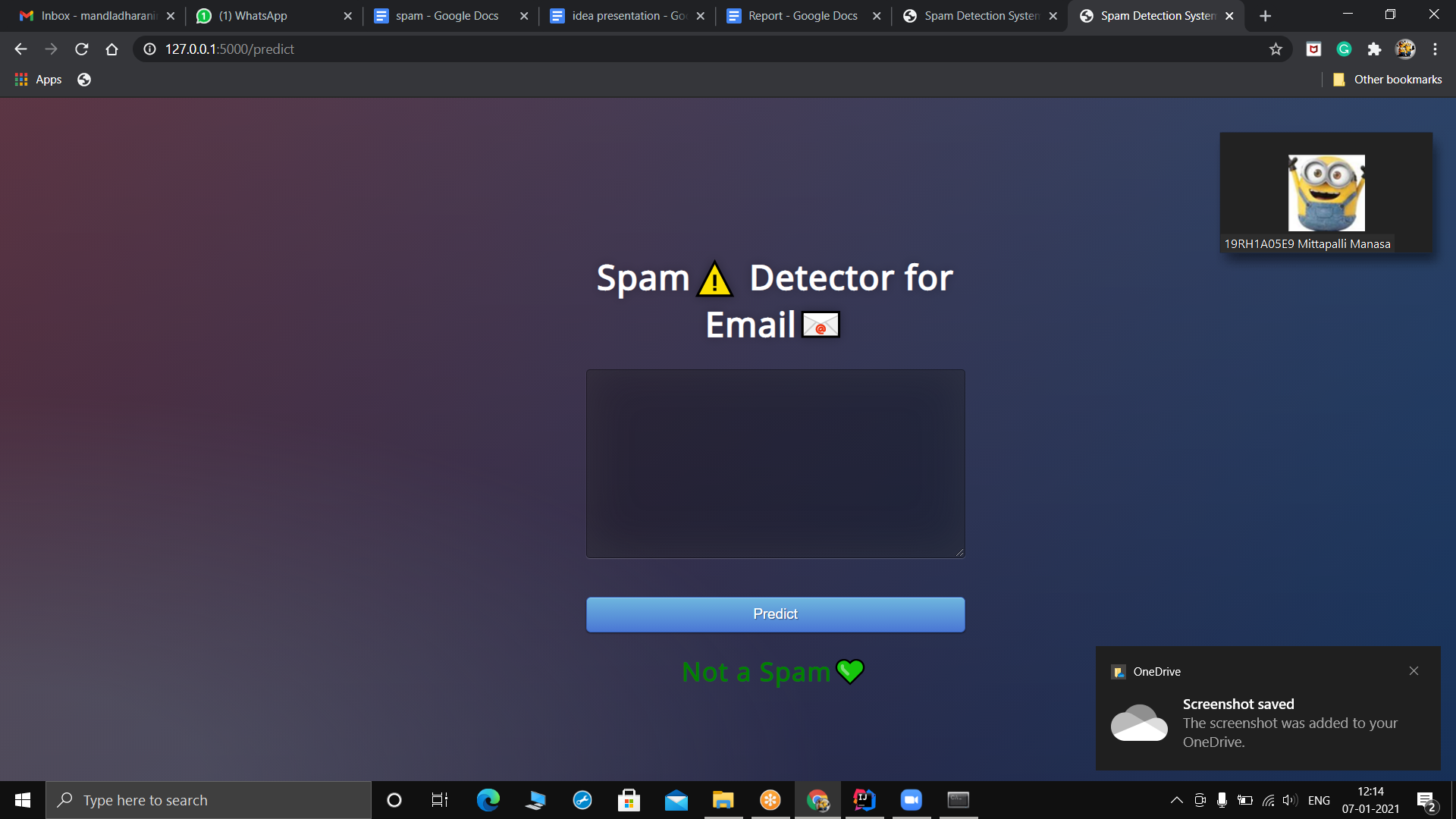Dismiss the OneDrive screenshot notification
Image resolution: width=1456 pixels, height=819 pixels.
point(1414,671)
